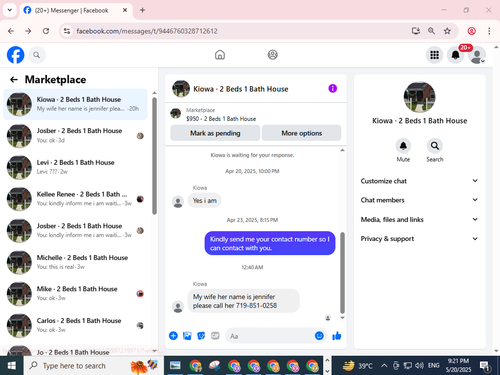Screen dimensions: 500x375
Task: Open the taskbar clock showing 9:21 PM
Action: pyautogui.click(x=458, y=366)
